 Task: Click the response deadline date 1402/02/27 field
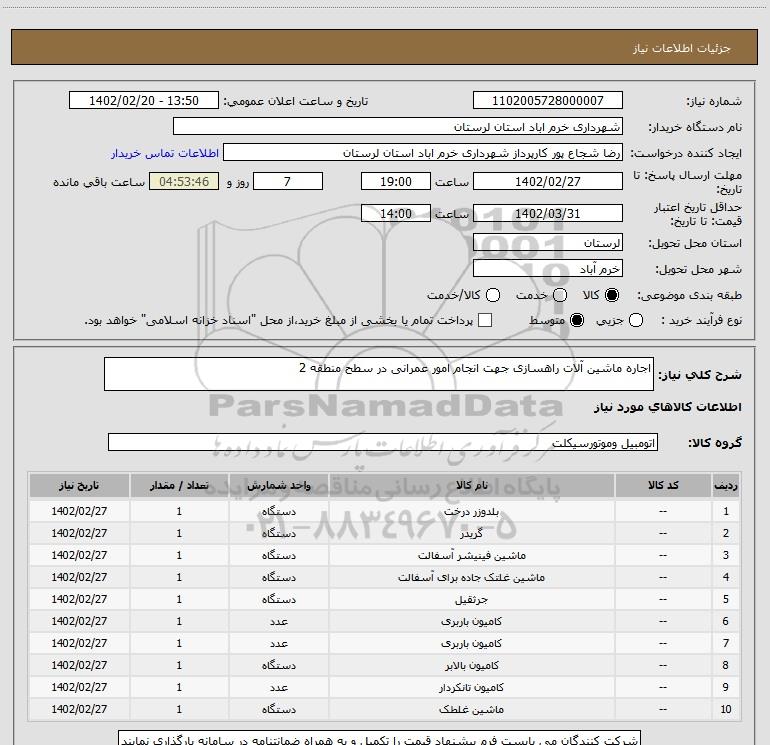(548, 181)
